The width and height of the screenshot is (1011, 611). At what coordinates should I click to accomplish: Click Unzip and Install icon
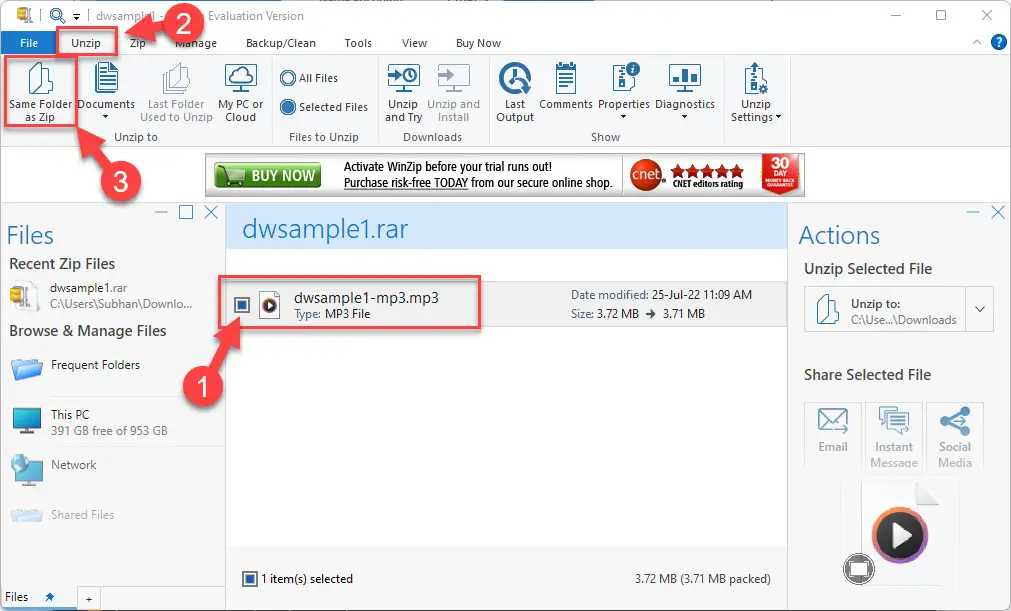click(x=453, y=79)
